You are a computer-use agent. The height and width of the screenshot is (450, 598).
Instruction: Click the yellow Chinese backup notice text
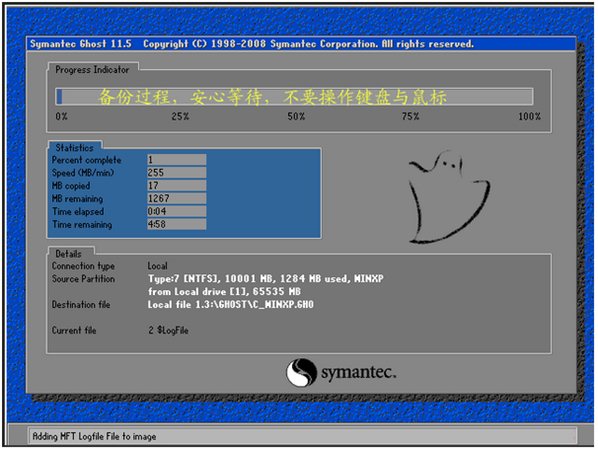point(272,97)
